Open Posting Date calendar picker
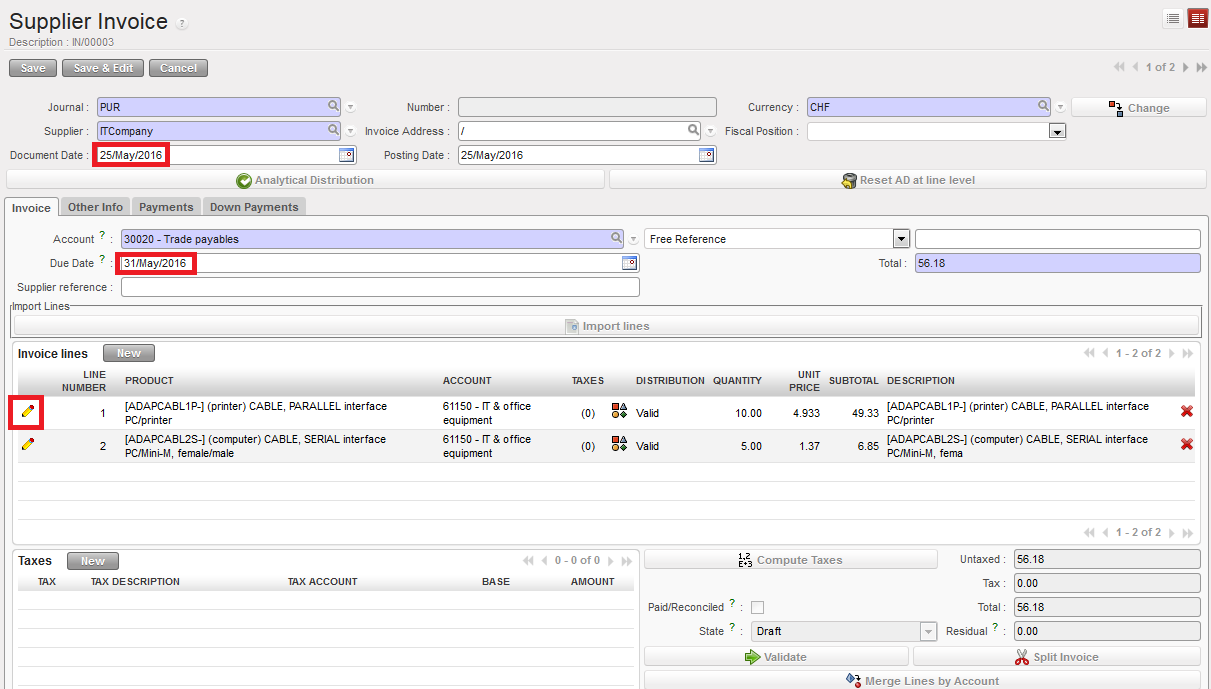 706,155
